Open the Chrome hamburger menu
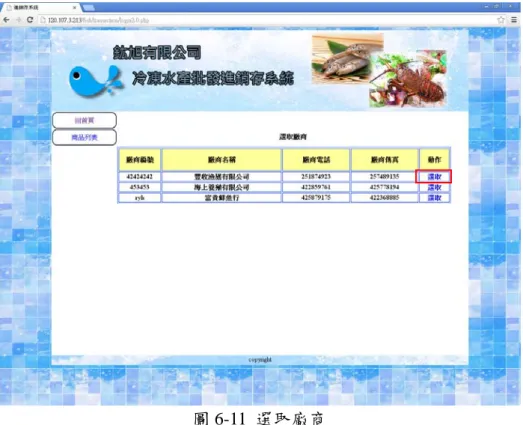Viewport: 523px width, 425px height. click(514, 20)
